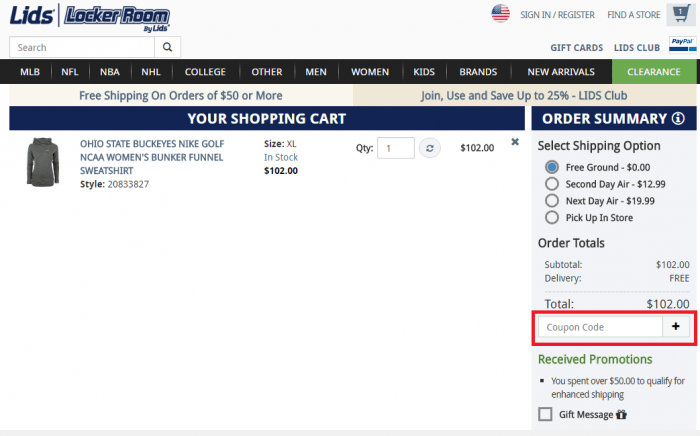Screen dimensions: 700x436
Task: Open the Ohio State sweatshirt product link
Action: (152, 157)
